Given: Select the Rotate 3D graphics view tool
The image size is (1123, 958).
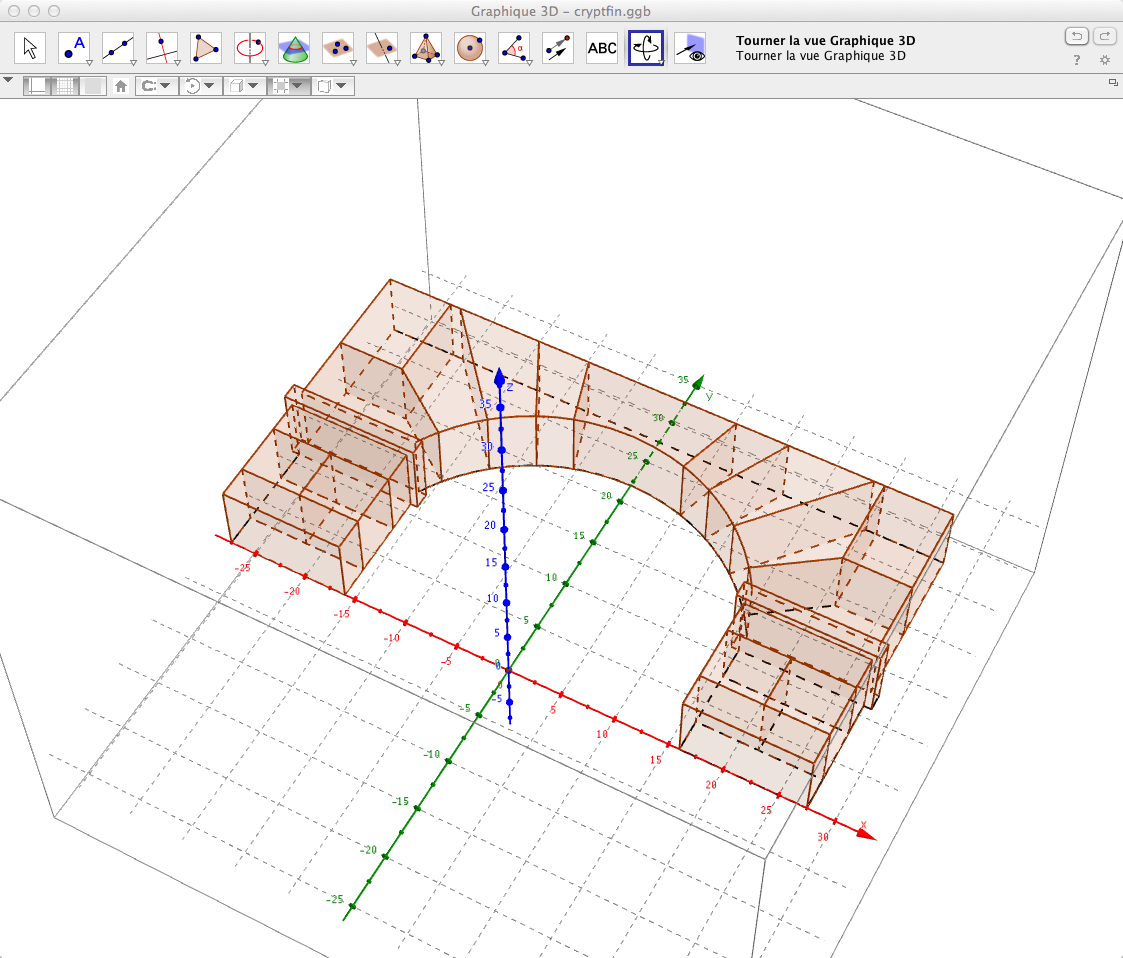Looking at the screenshot, I should (646, 48).
